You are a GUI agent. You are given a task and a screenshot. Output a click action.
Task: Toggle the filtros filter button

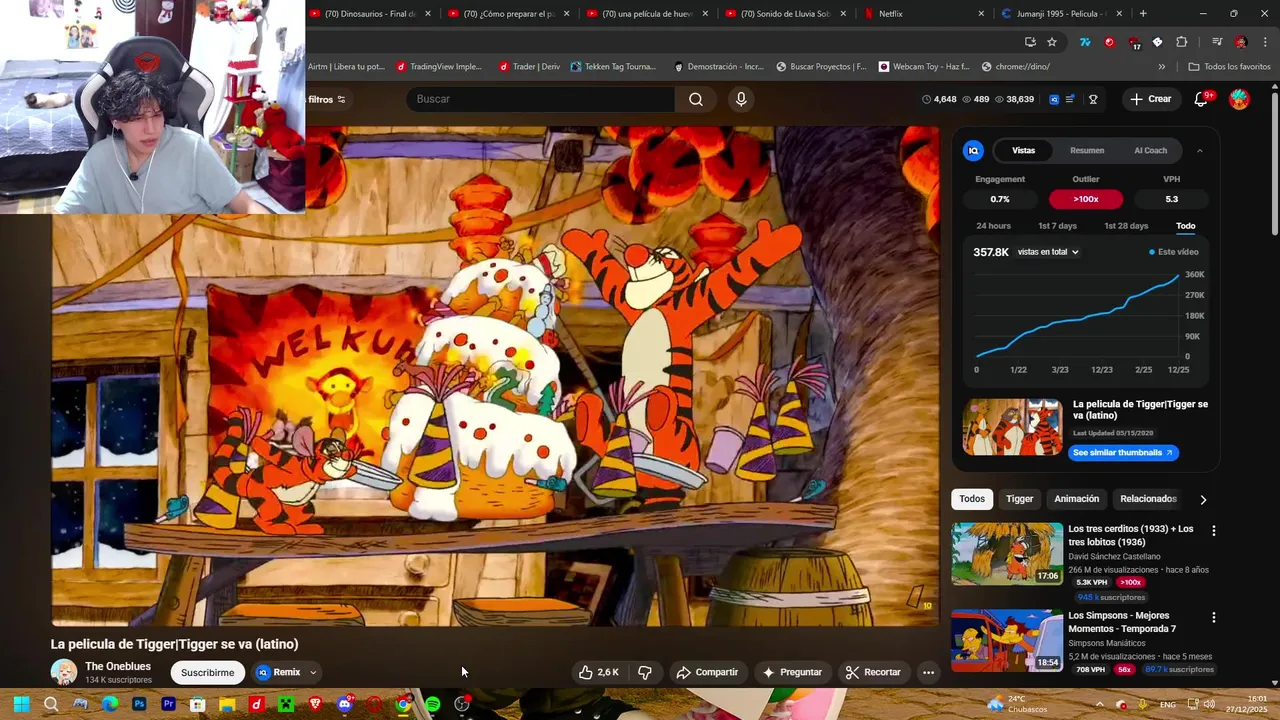[x=326, y=99]
